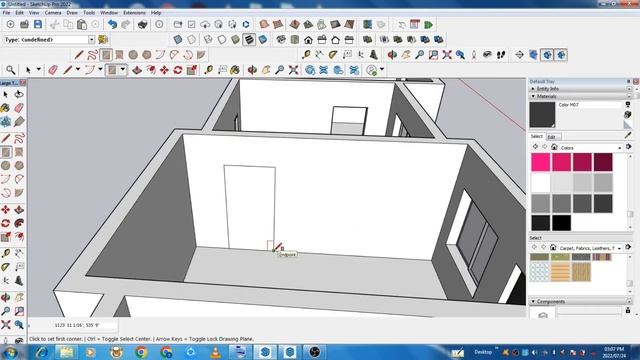Pick the hot pink color swatch
This screenshot has width=640, height=360.
[541, 162]
